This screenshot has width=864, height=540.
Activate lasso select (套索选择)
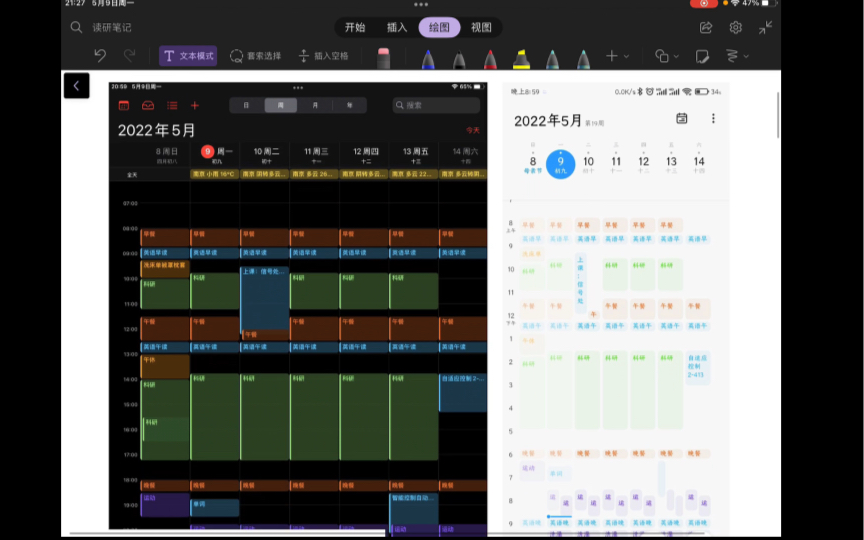(256, 56)
